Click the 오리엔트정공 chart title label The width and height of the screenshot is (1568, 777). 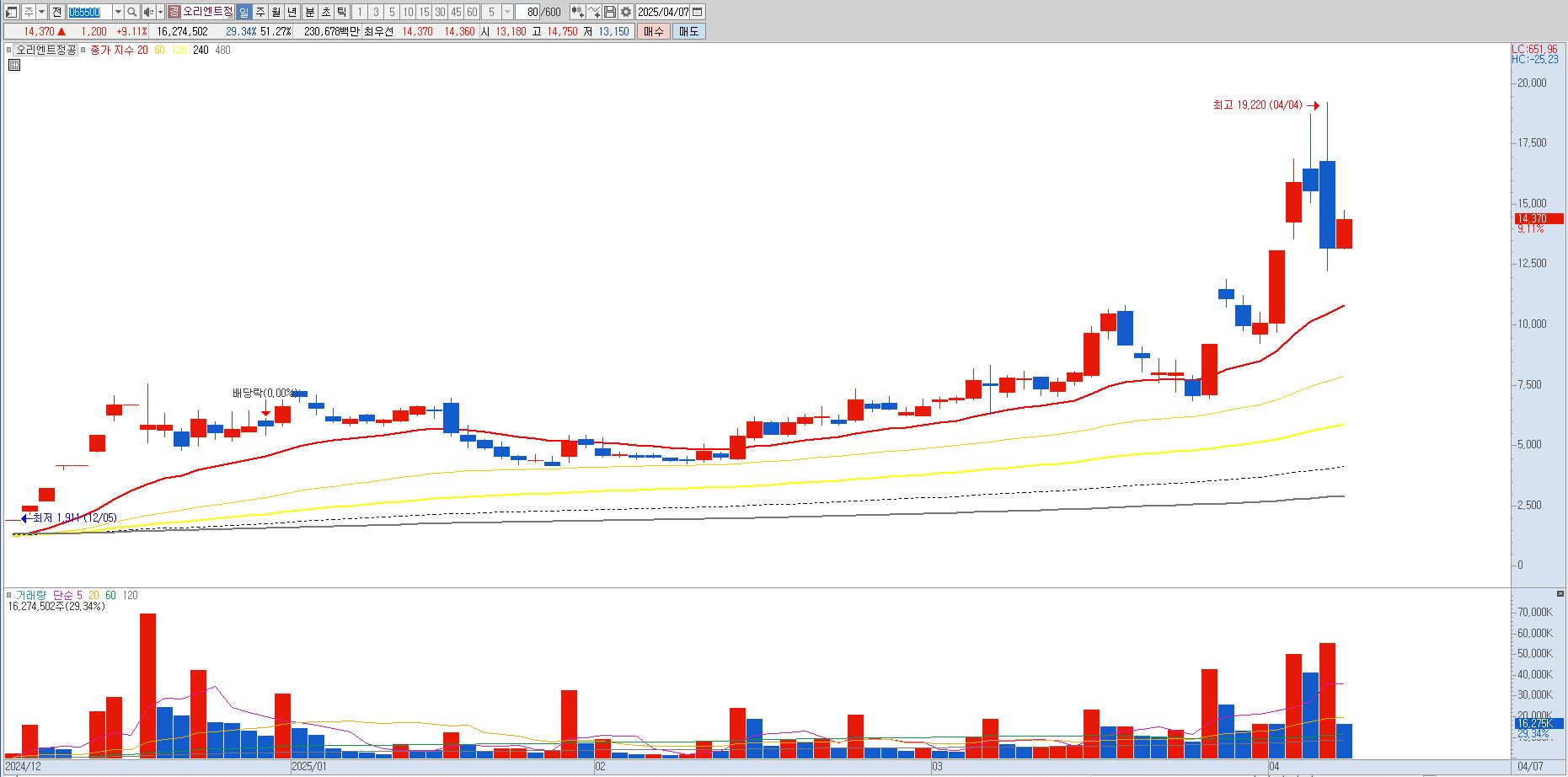click(46, 50)
